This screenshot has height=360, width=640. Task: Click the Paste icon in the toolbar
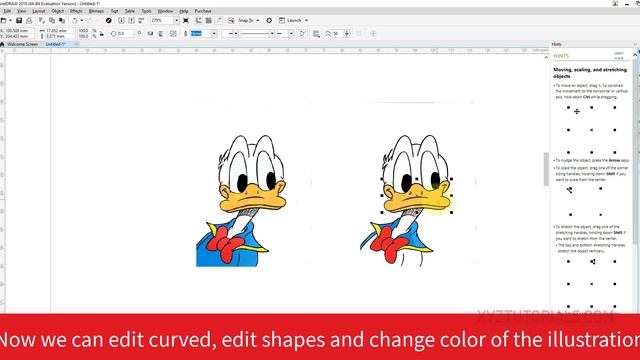[62, 20]
